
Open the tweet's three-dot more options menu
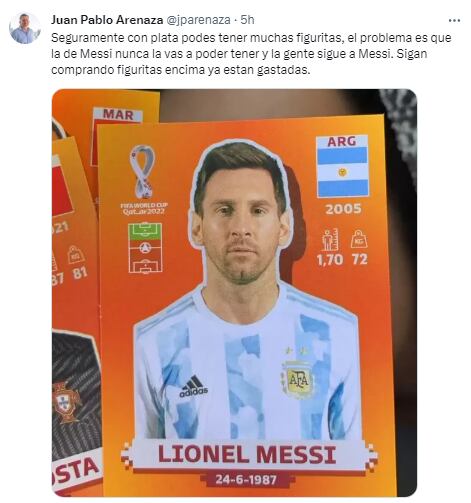(454, 21)
